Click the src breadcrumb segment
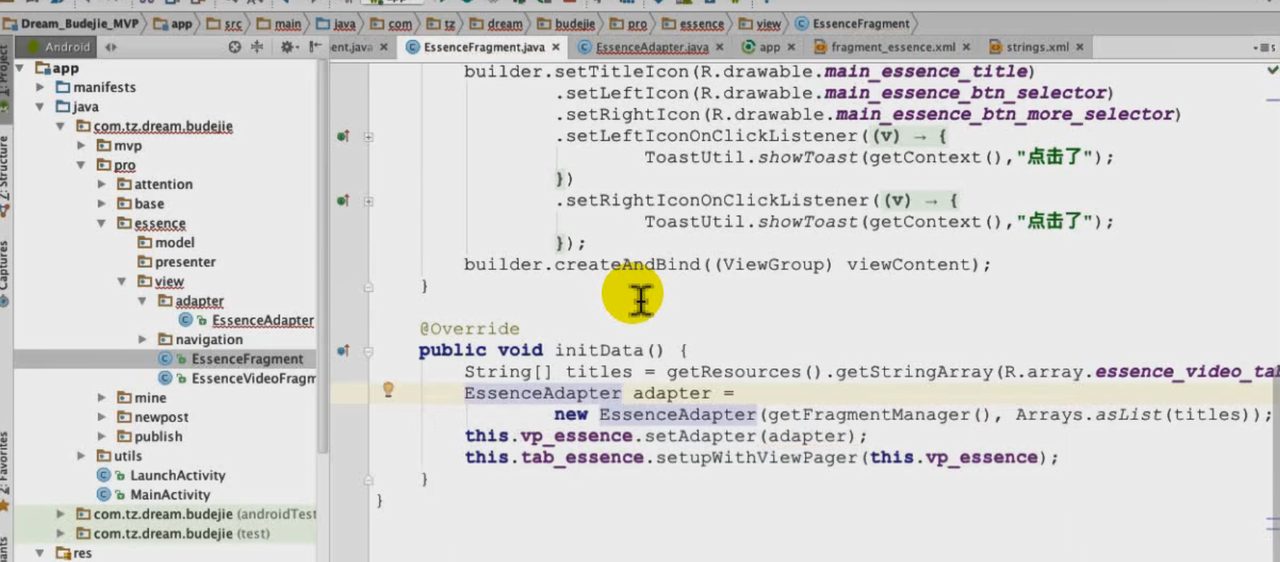The image size is (1280, 562). tap(226, 23)
